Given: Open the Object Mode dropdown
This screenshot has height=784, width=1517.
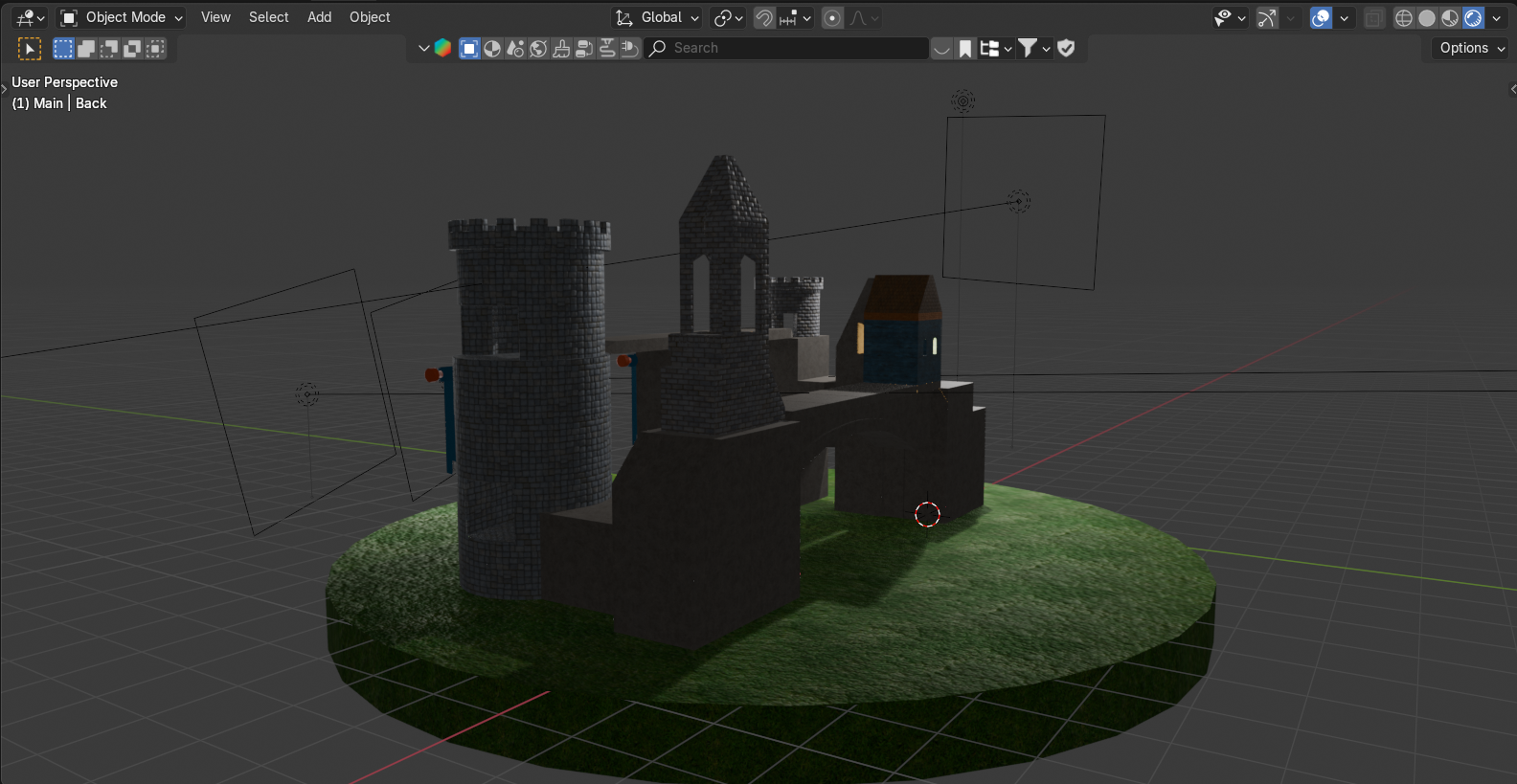Looking at the screenshot, I should tap(121, 17).
